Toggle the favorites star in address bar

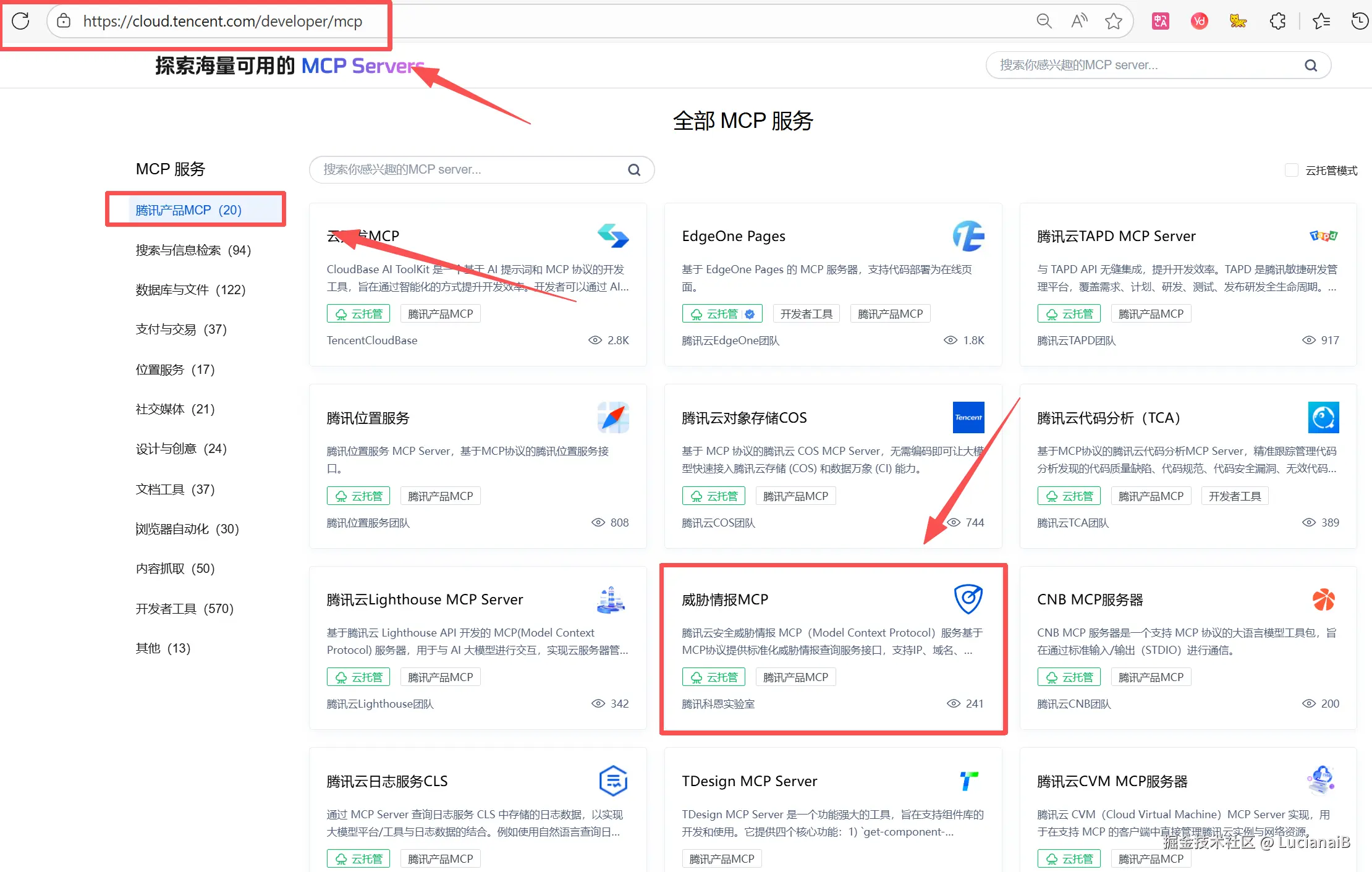1114,20
